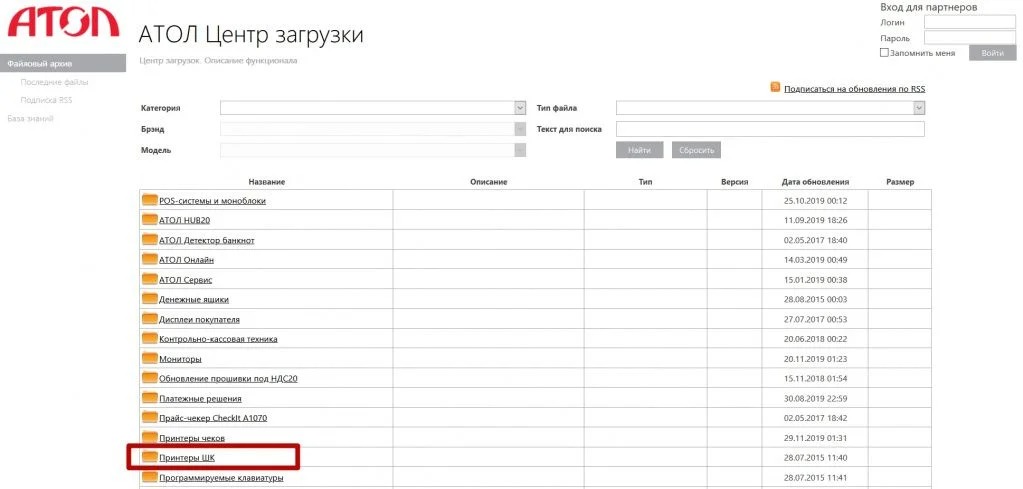This screenshot has width=1023, height=489.
Task: Open База знаний sidebar item
Action: coord(30,119)
